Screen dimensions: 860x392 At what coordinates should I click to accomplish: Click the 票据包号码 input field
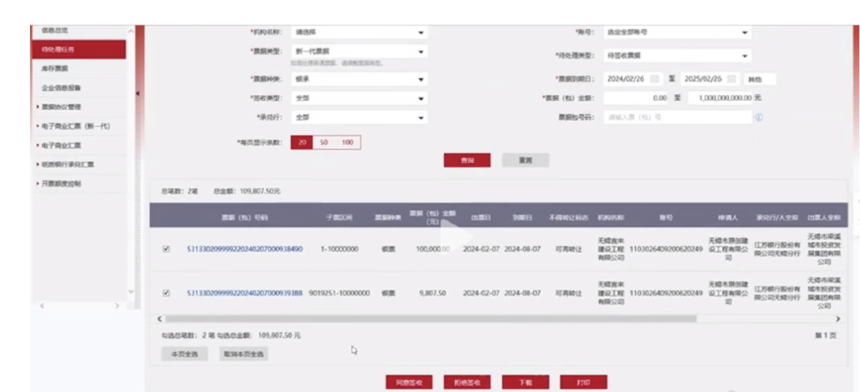(677, 117)
